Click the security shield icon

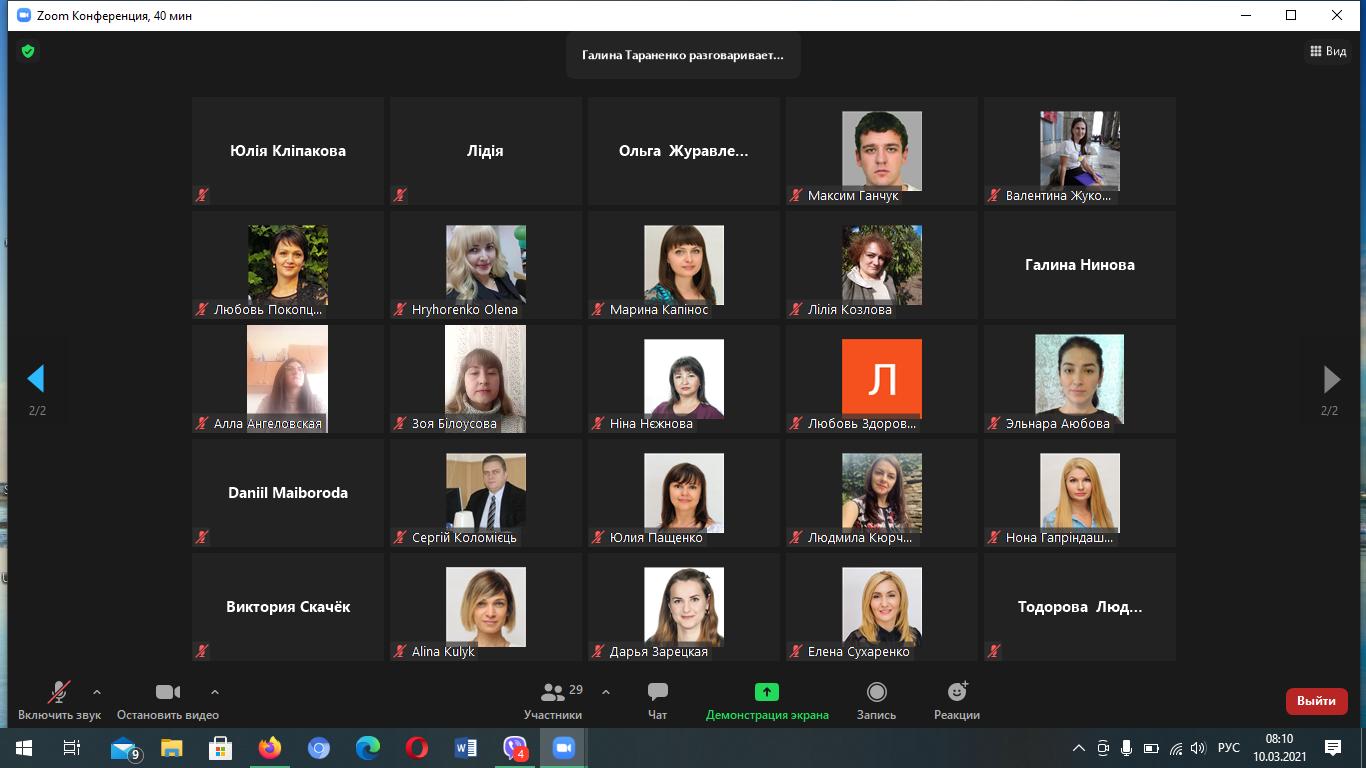coord(29,50)
